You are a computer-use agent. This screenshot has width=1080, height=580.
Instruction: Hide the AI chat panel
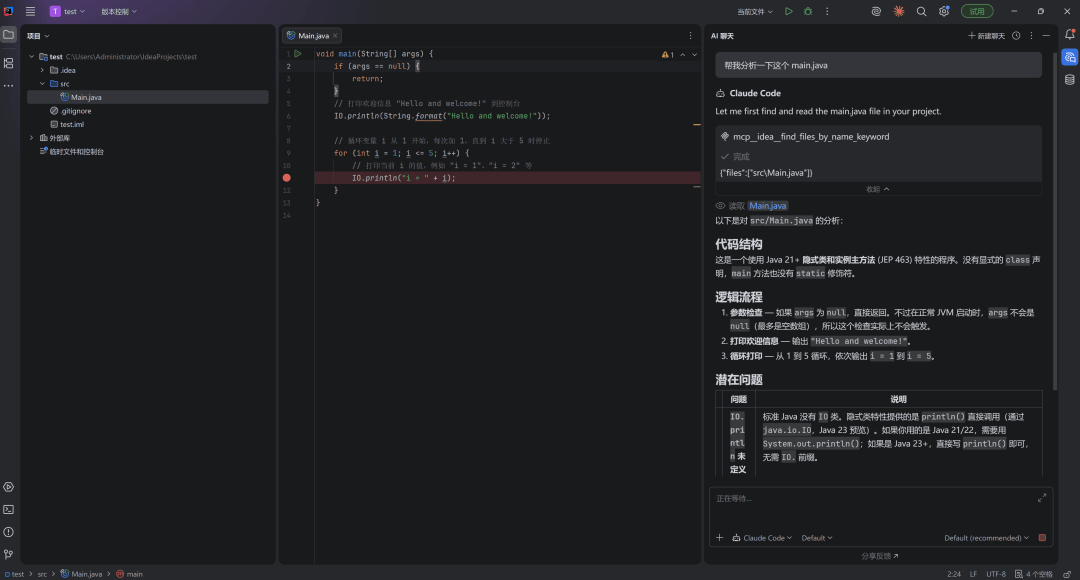[x=1046, y=35]
